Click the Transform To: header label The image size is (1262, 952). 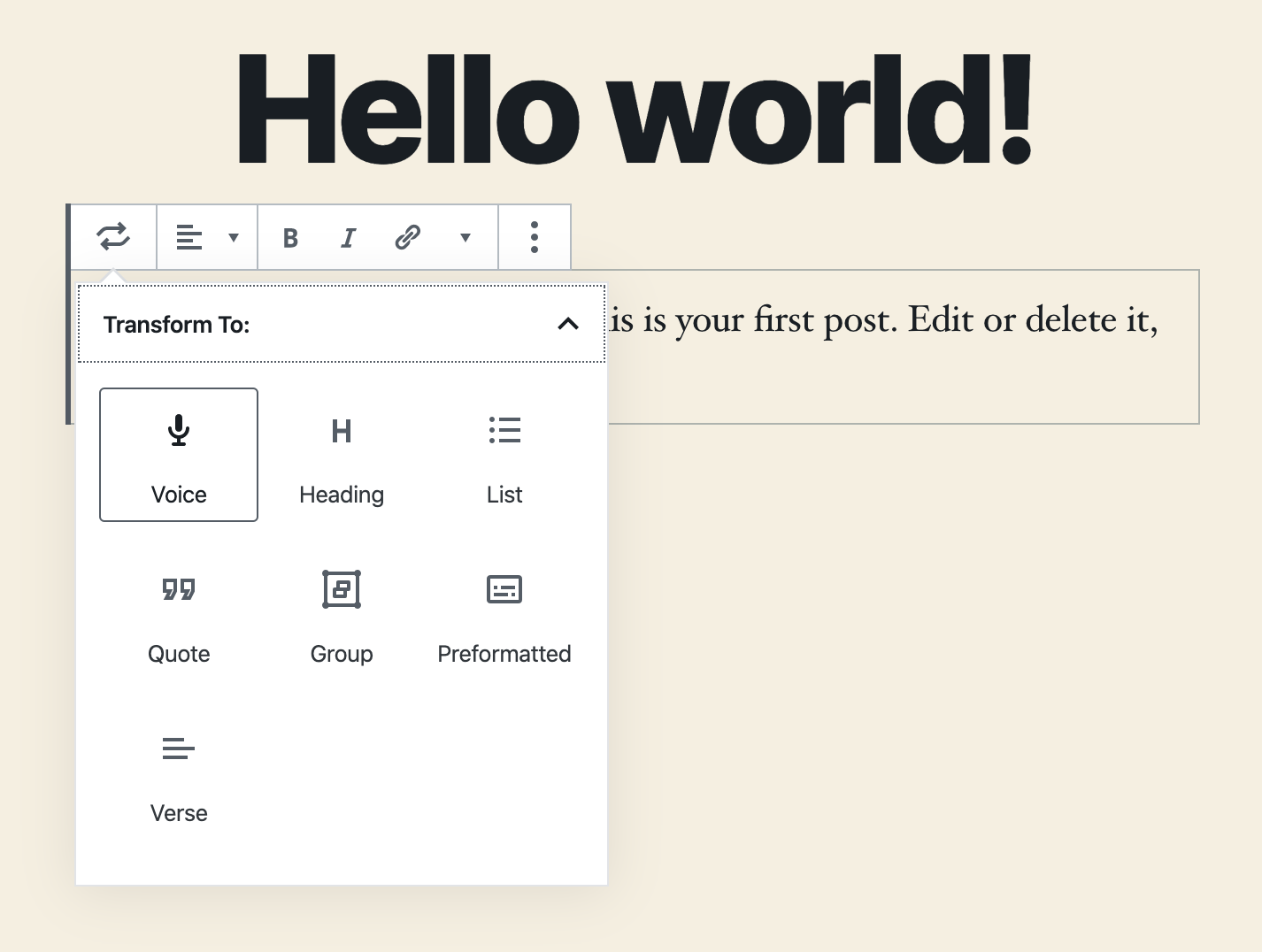tap(177, 325)
